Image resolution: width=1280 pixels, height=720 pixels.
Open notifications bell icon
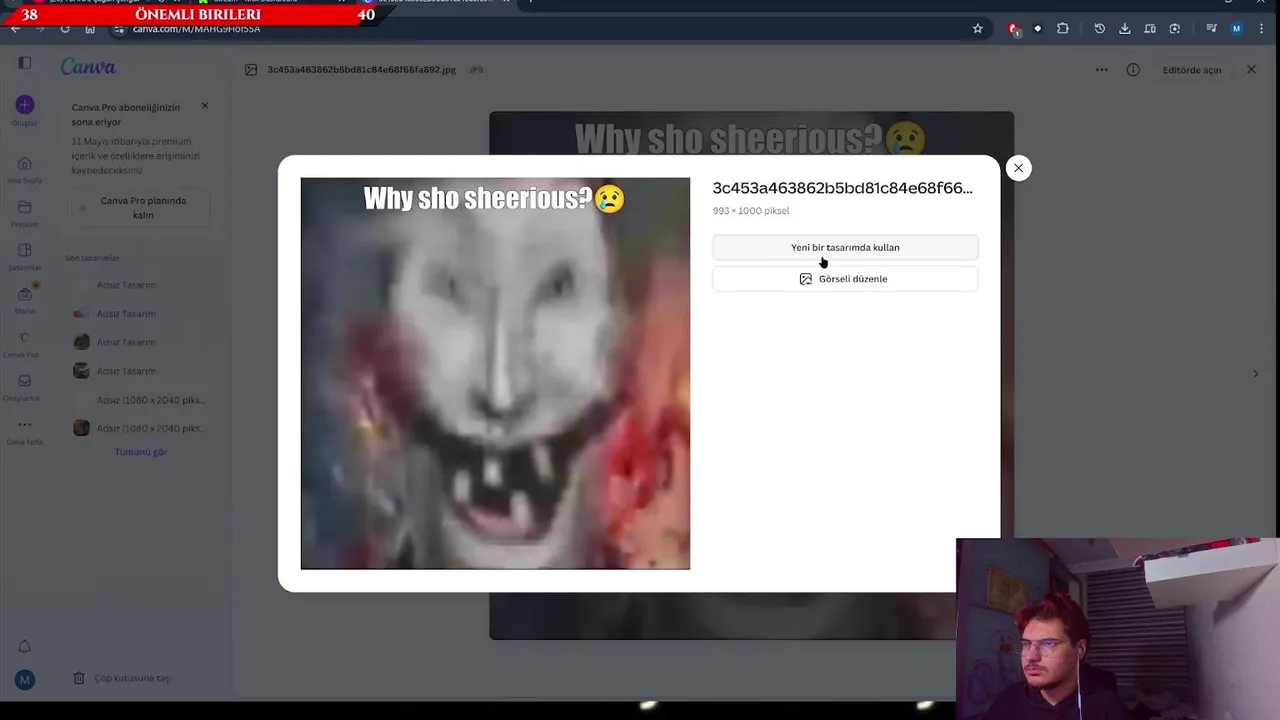click(x=25, y=647)
